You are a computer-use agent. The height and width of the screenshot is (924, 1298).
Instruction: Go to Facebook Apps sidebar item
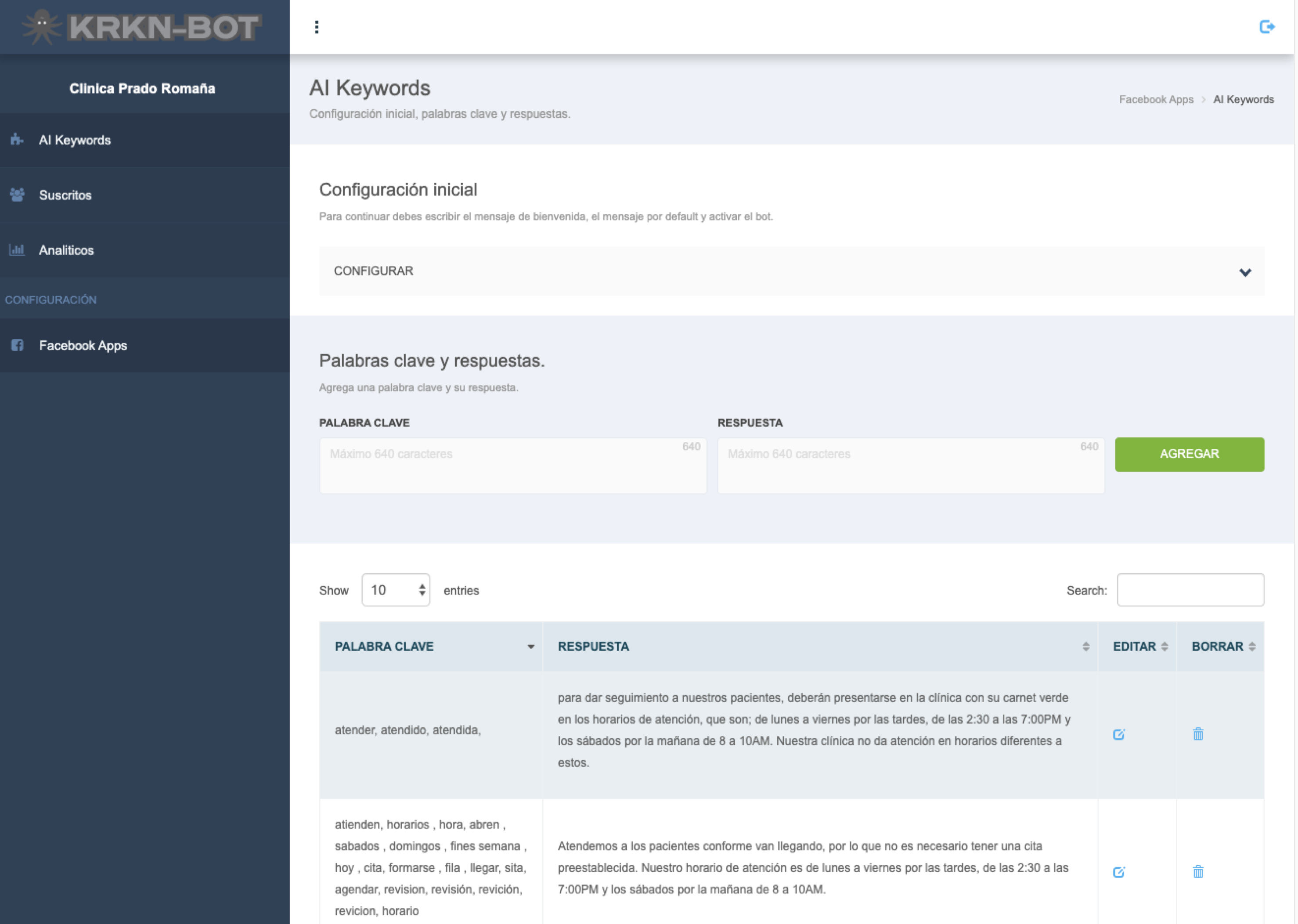click(x=83, y=345)
